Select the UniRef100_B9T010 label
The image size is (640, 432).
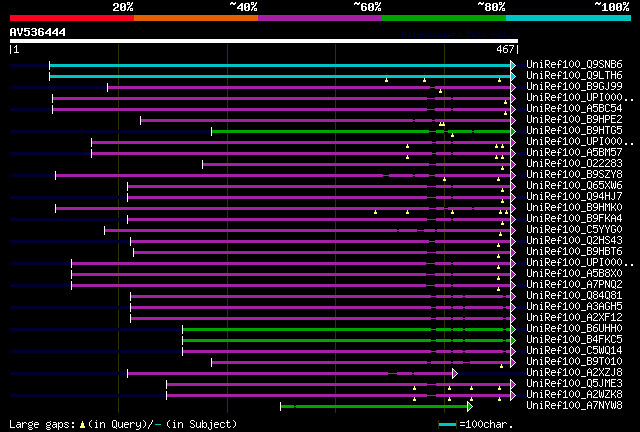[x=574, y=362]
